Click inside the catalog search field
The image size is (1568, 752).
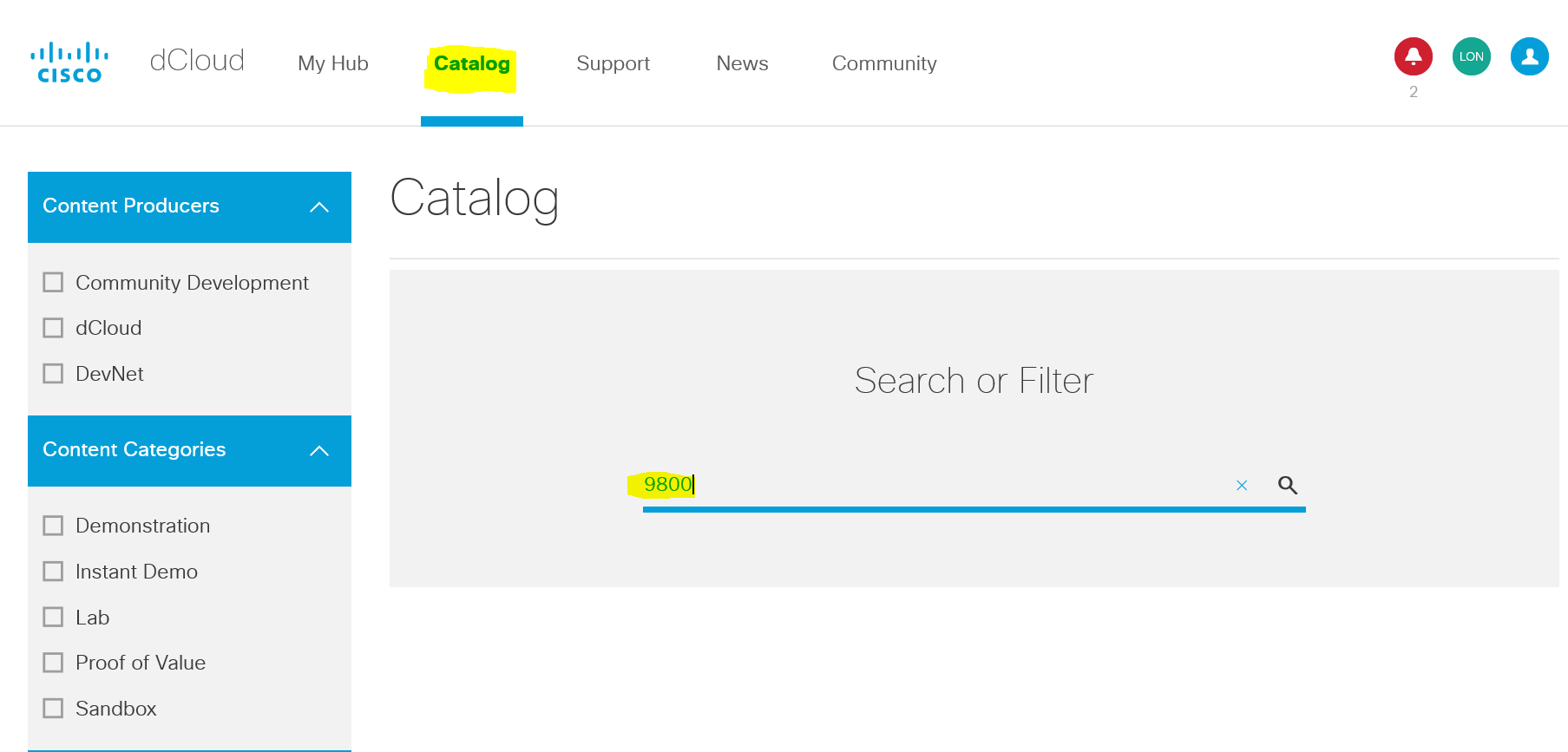[x=955, y=485]
